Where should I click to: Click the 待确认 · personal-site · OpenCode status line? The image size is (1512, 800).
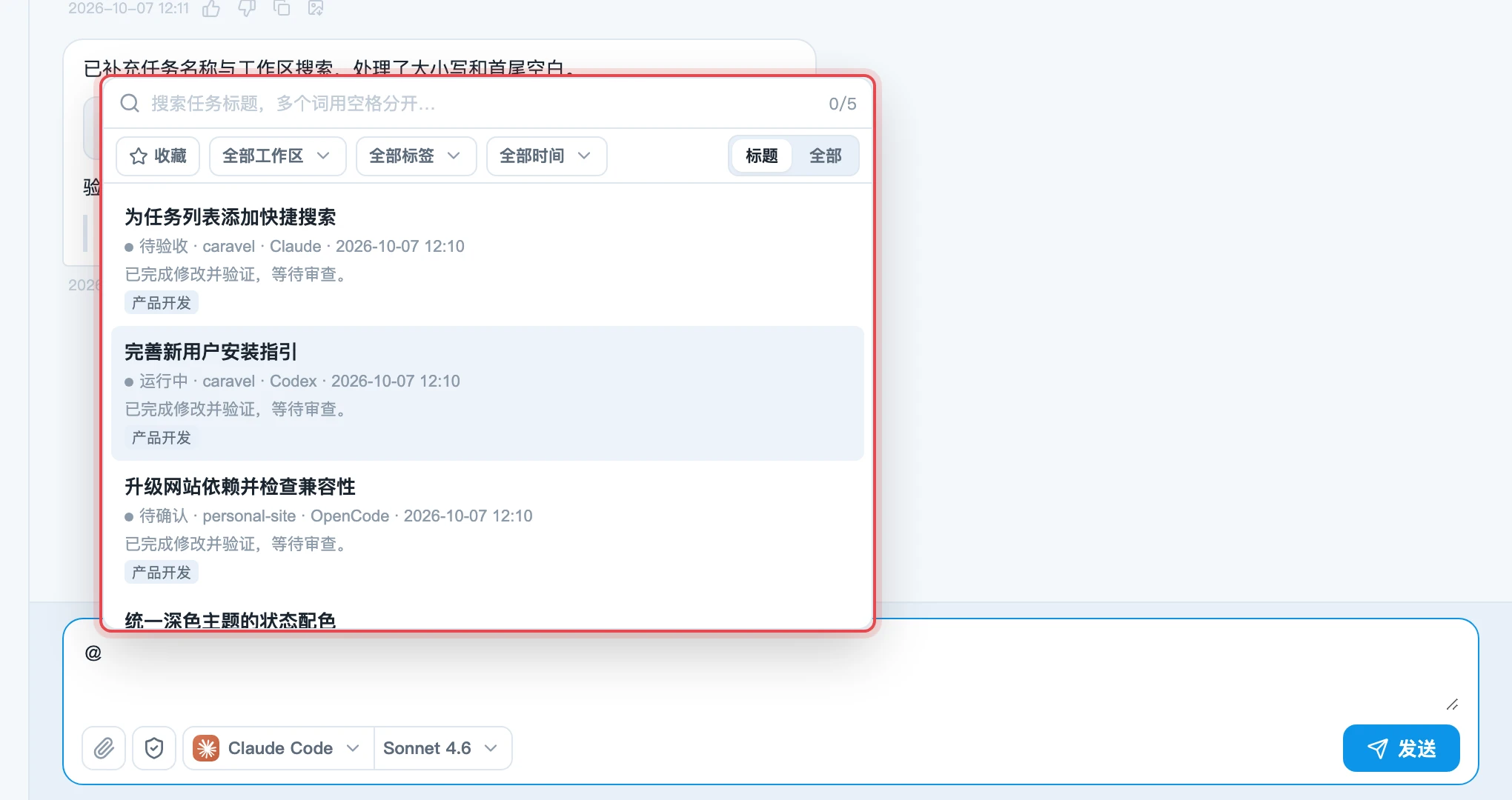(328, 516)
